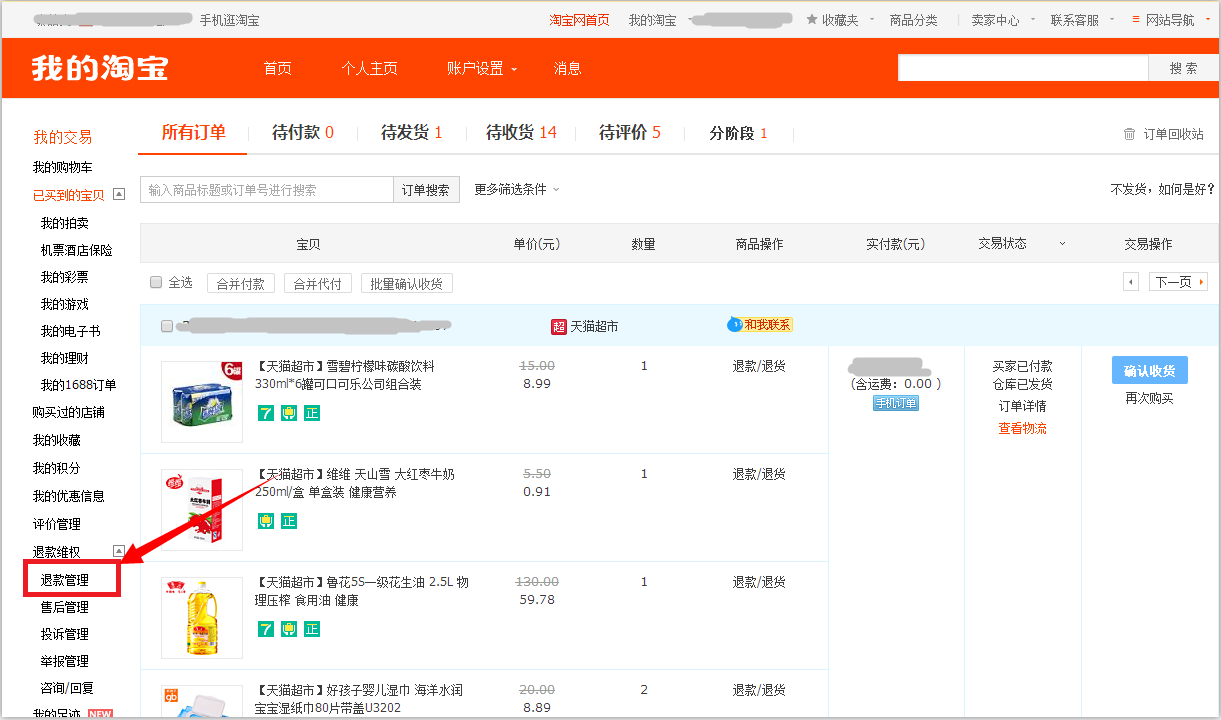Click the 7-day badge under Luhua peanut oil
The height and width of the screenshot is (720, 1221).
point(266,629)
